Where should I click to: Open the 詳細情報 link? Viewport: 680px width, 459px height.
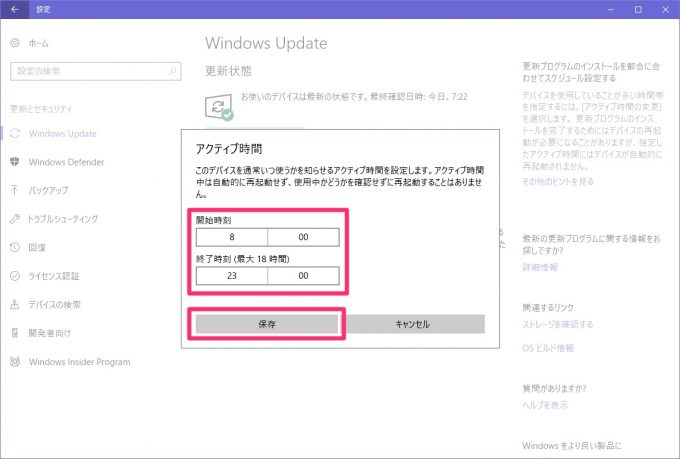[540, 267]
